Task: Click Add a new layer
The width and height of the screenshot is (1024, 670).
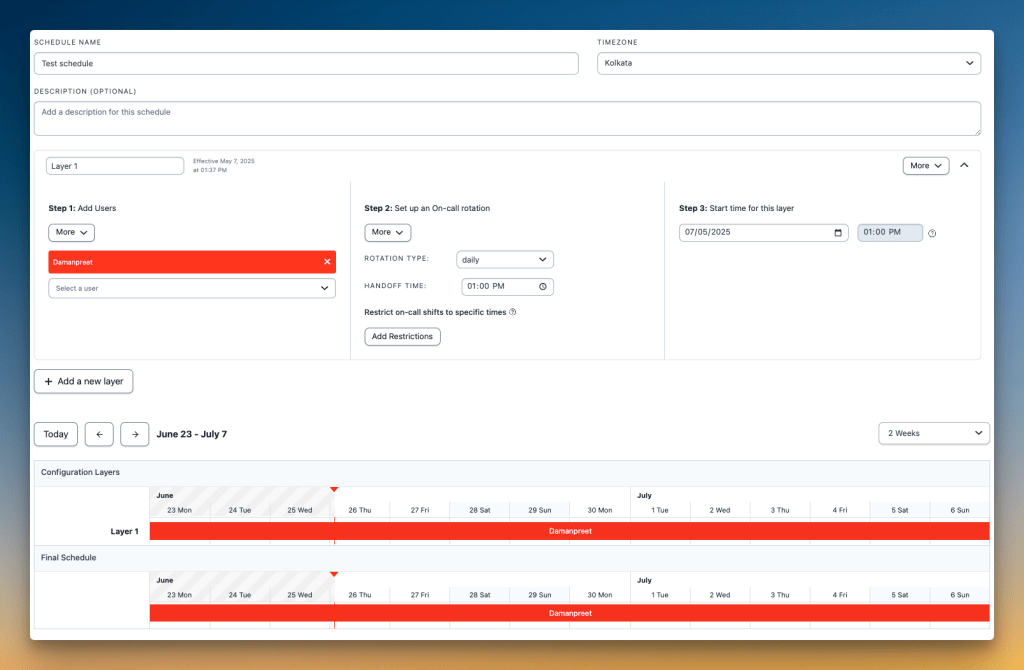Action: click(83, 381)
